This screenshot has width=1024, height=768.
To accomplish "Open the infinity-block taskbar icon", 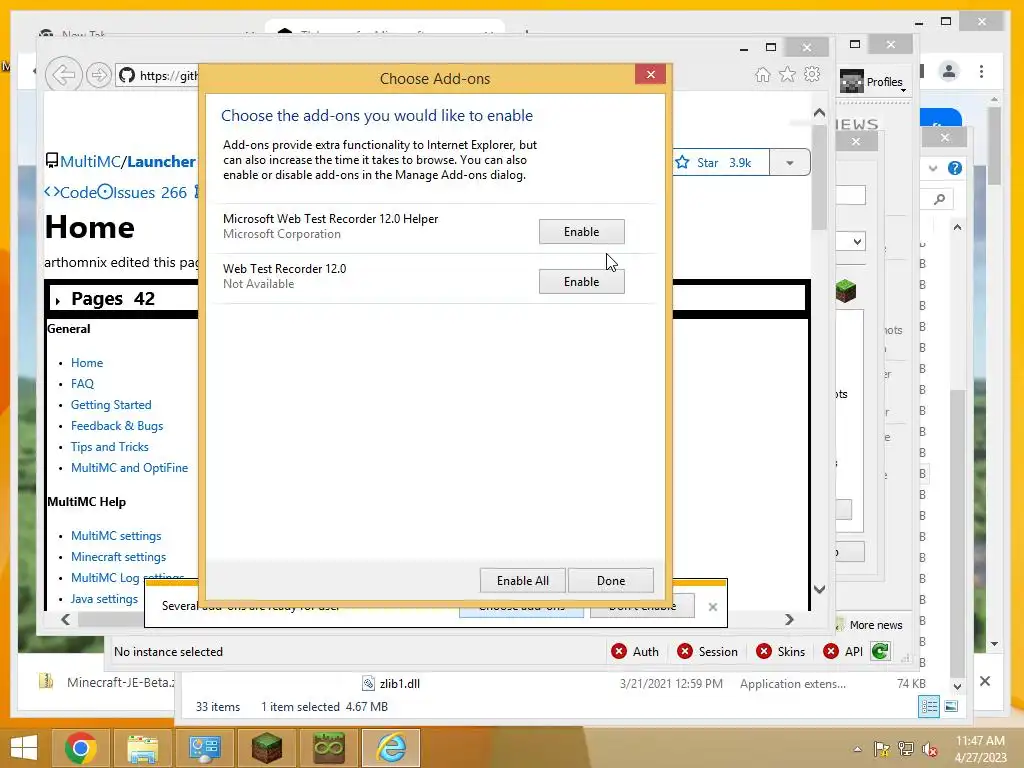I will [x=328, y=748].
